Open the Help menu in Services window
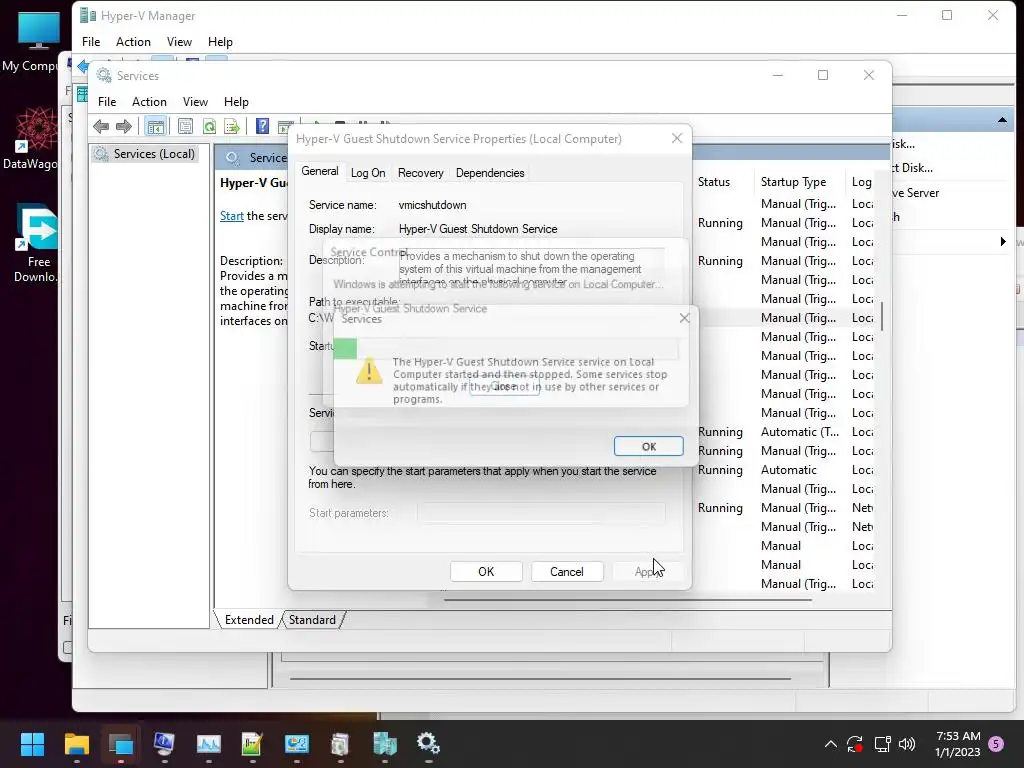Screen dimensions: 1024x768 tap(236, 102)
